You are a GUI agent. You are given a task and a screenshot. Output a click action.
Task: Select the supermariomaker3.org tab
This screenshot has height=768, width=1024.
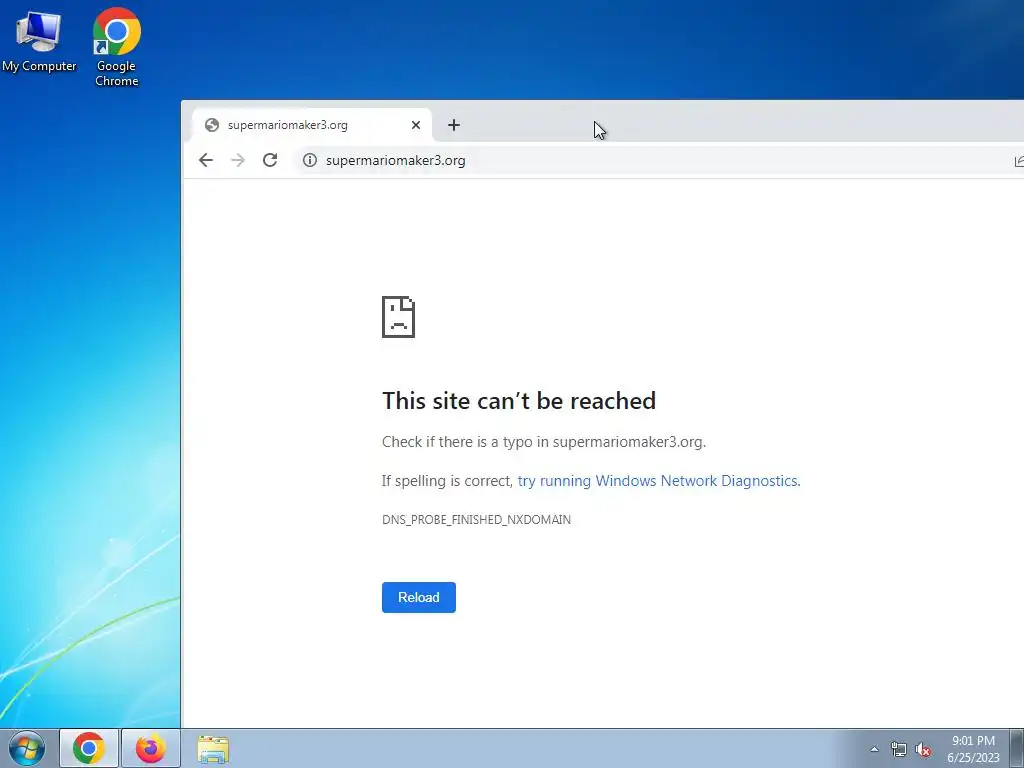pos(312,125)
